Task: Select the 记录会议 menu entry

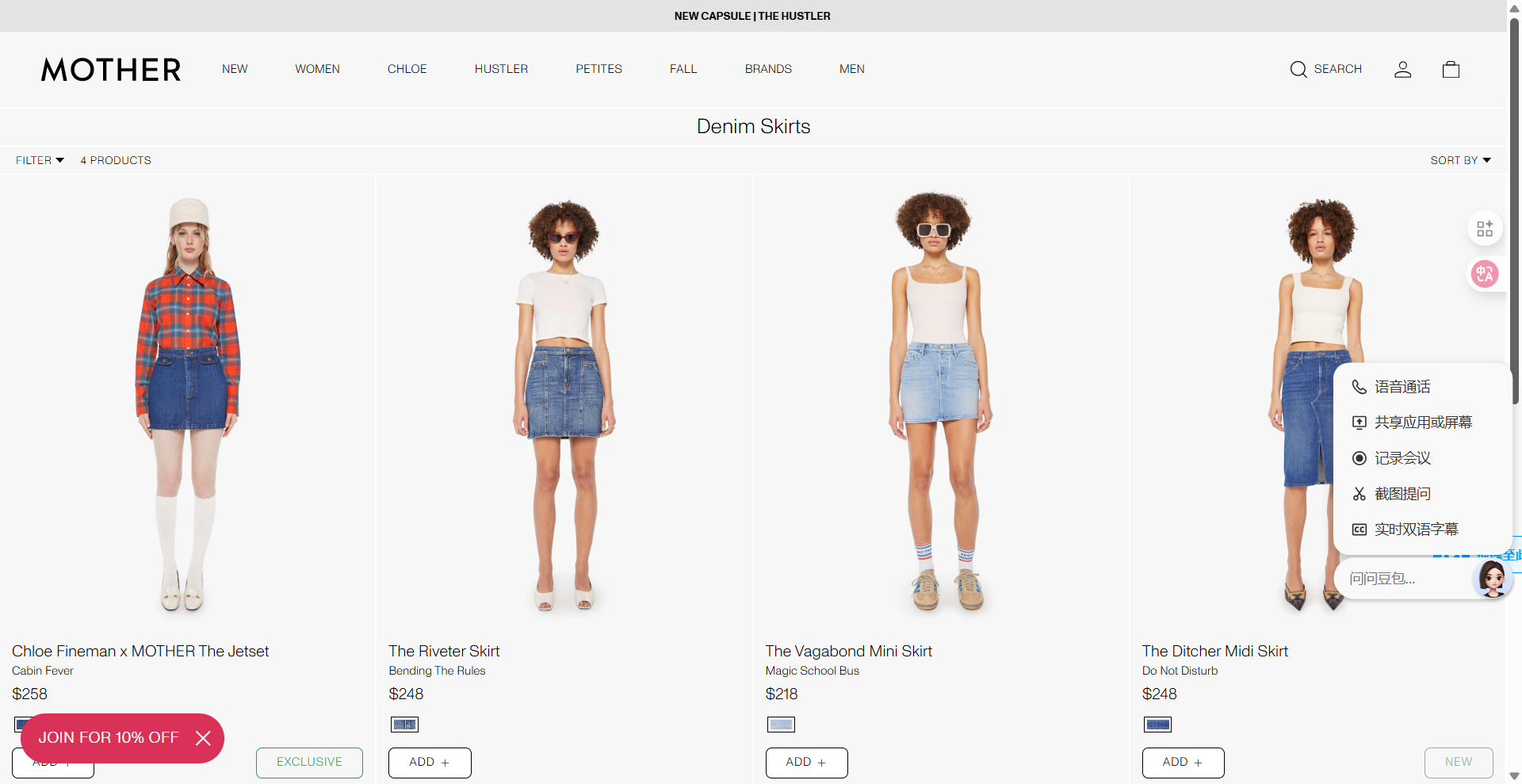Action: tap(1421, 458)
